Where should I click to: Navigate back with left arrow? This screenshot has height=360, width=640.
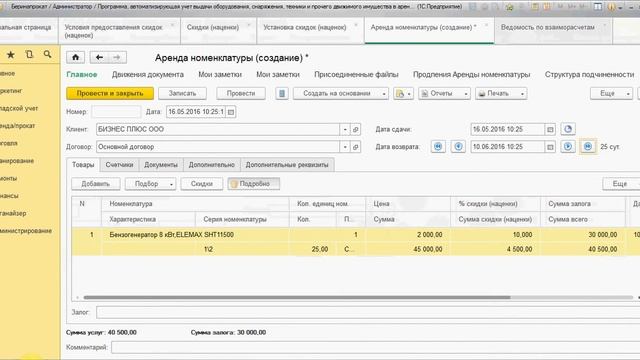pyautogui.click(x=99, y=57)
